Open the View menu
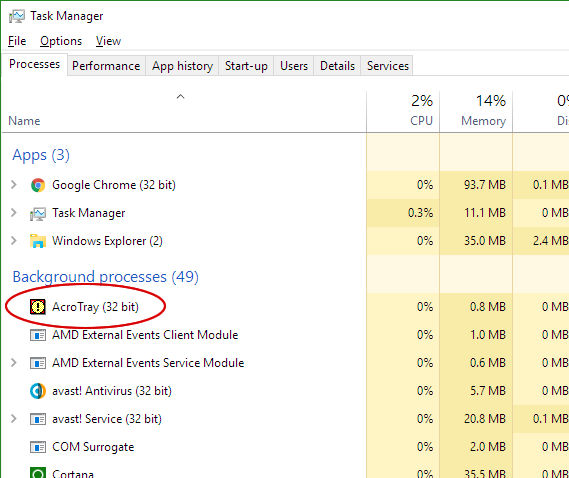 (108, 41)
